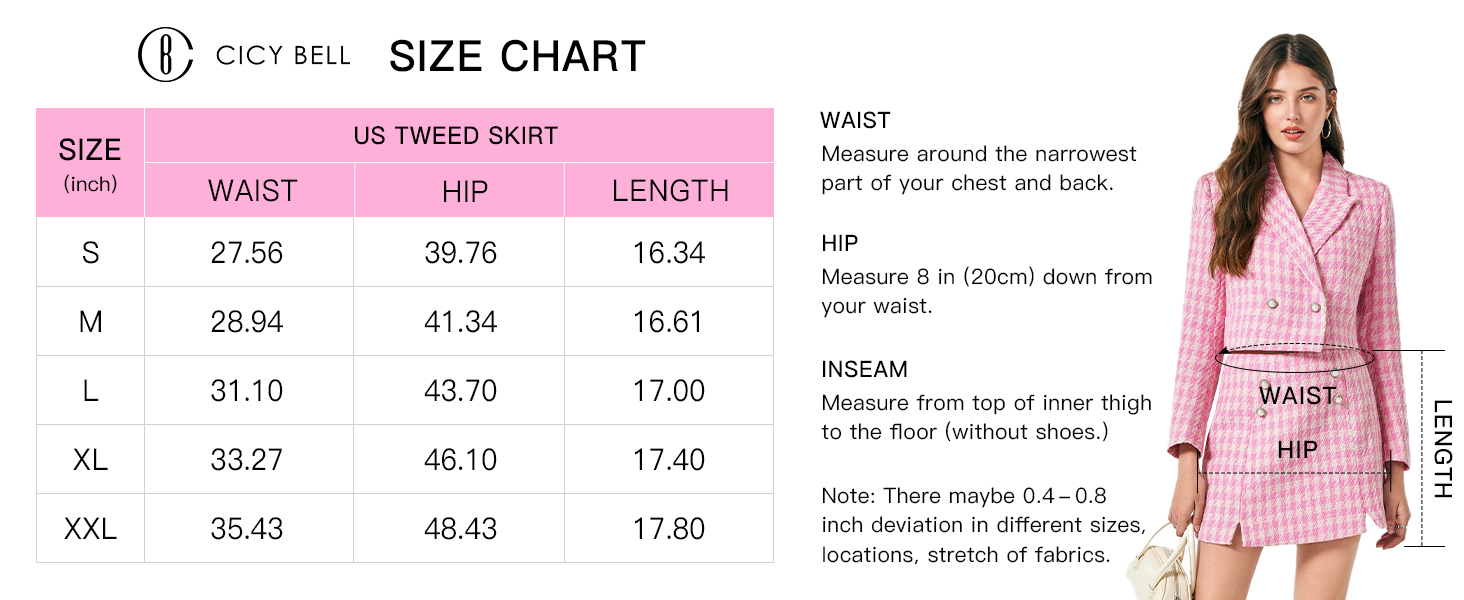Click the LENGTH column header
1464x600 pixels.
click(x=670, y=191)
